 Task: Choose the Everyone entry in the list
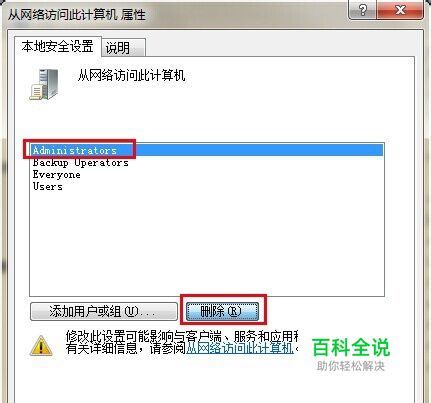56,175
